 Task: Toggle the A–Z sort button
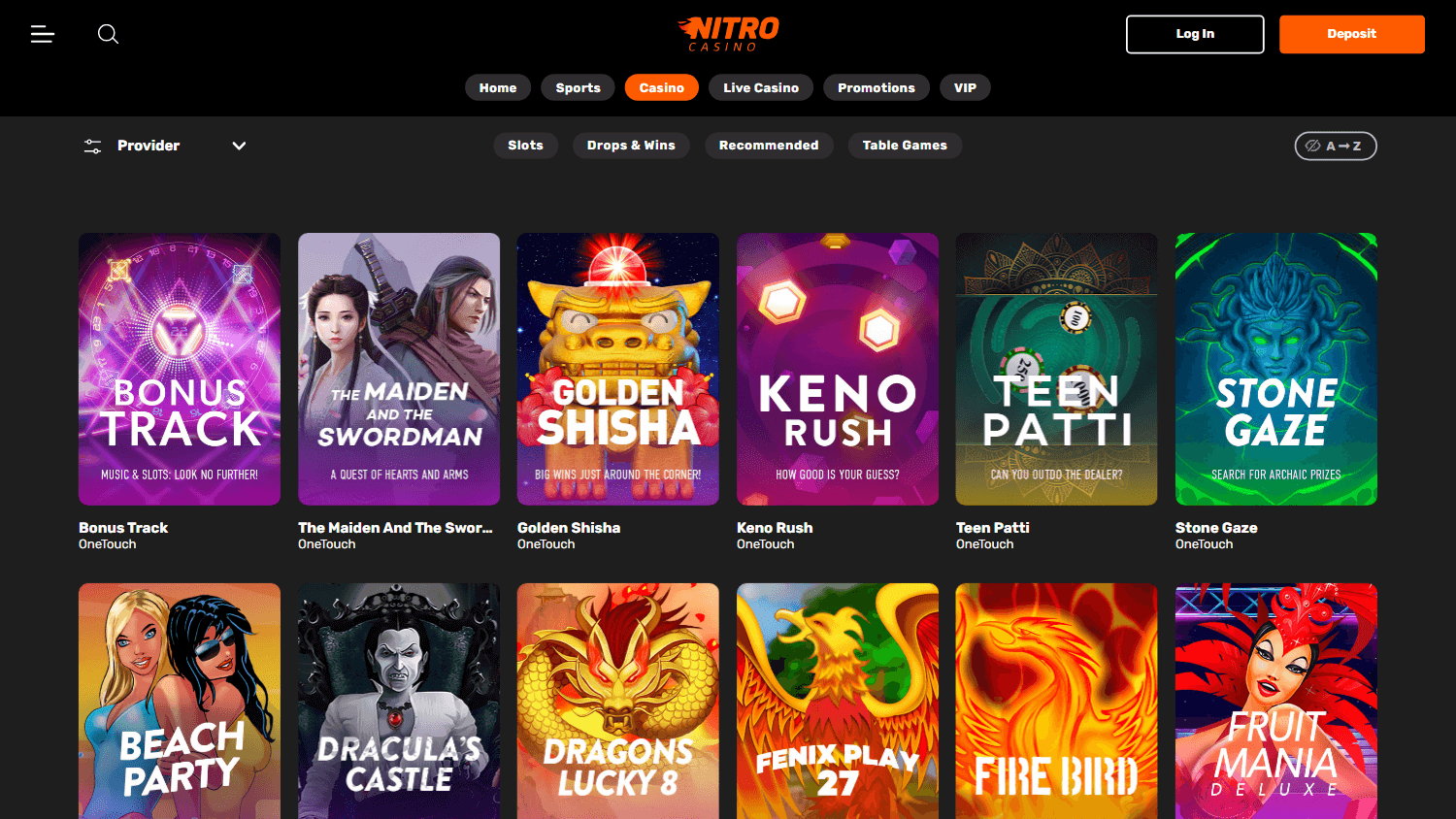[x=1336, y=146]
